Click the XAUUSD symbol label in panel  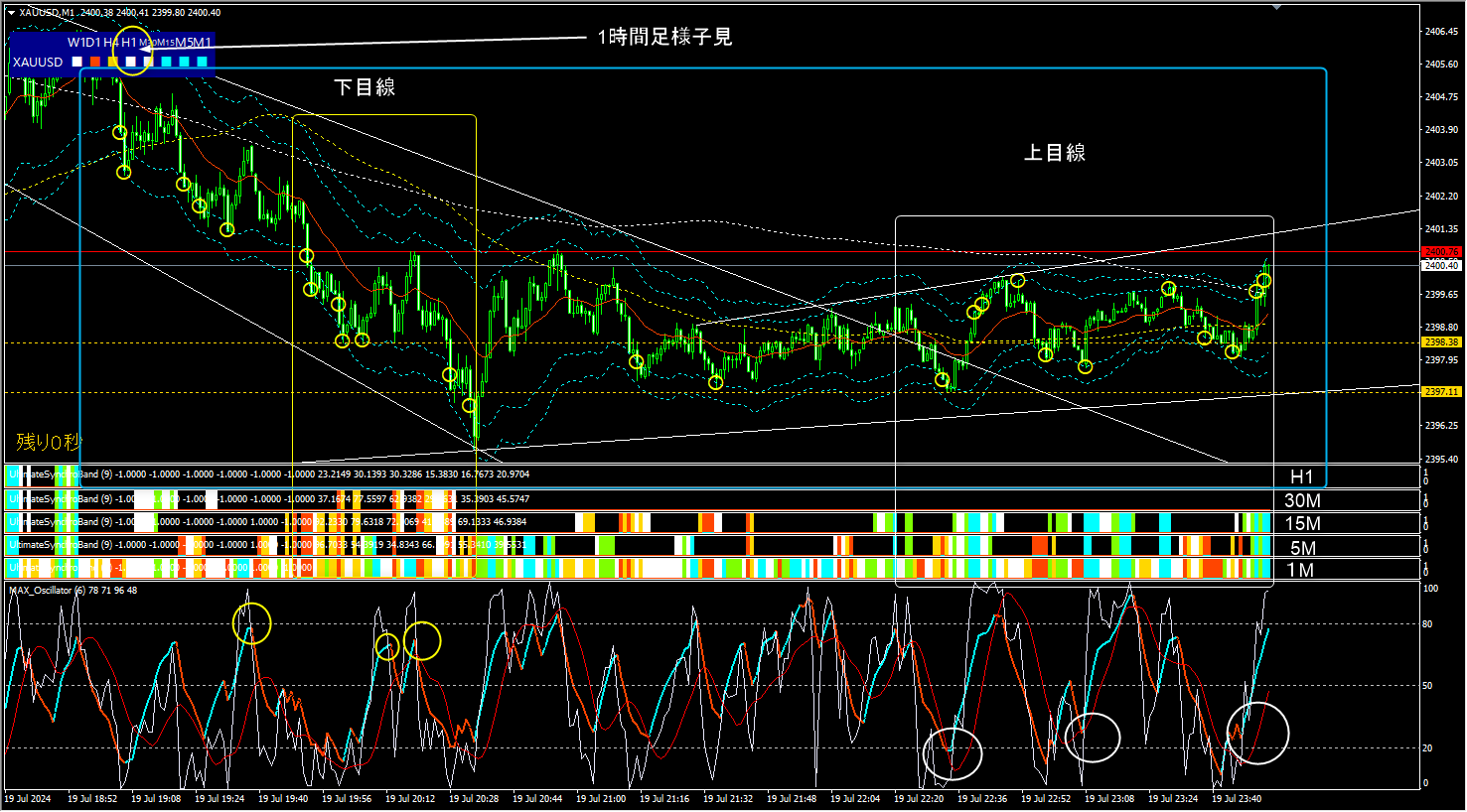click(38, 62)
